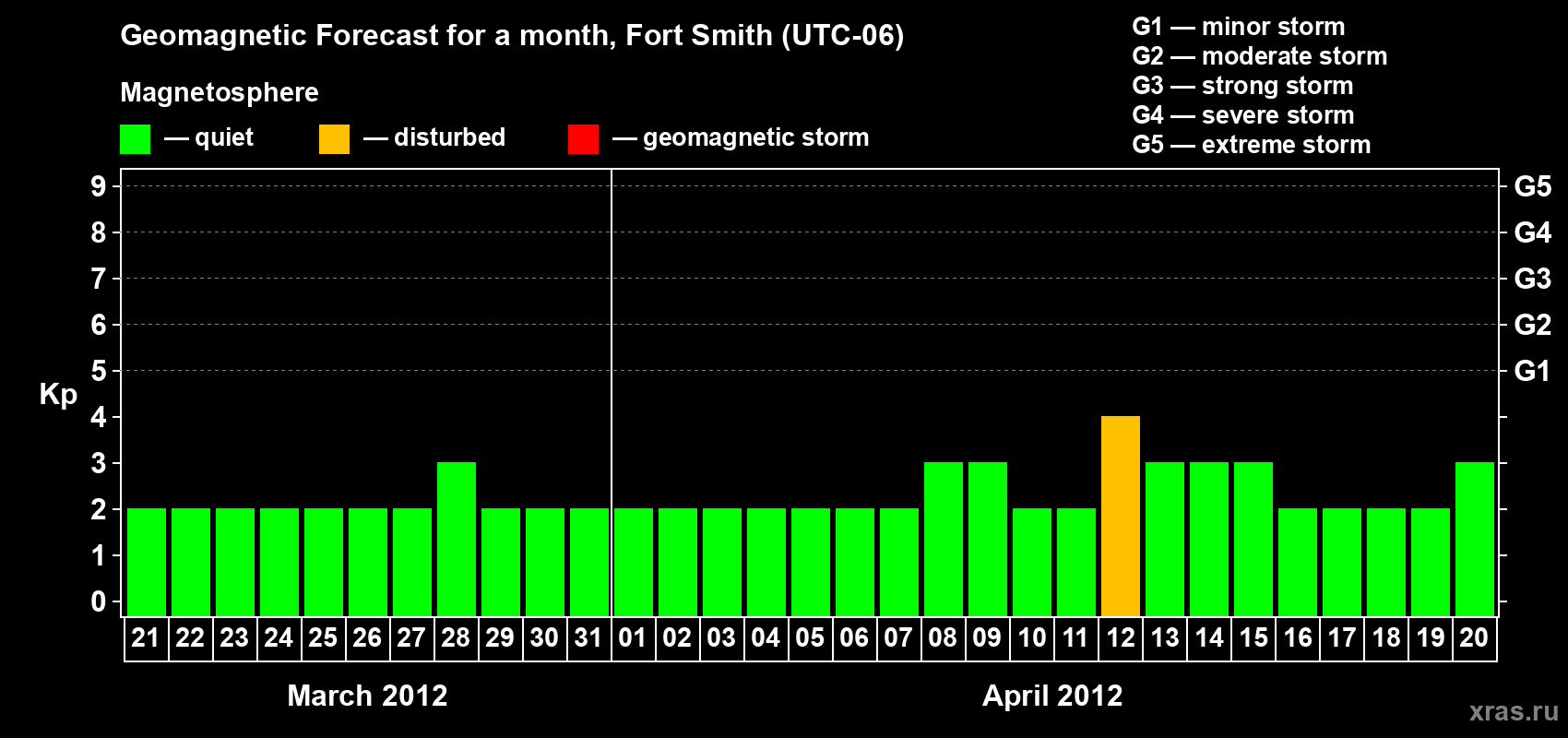1568x738 pixels.
Task: Click the G5 right axis label
Action: point(1533,186)
